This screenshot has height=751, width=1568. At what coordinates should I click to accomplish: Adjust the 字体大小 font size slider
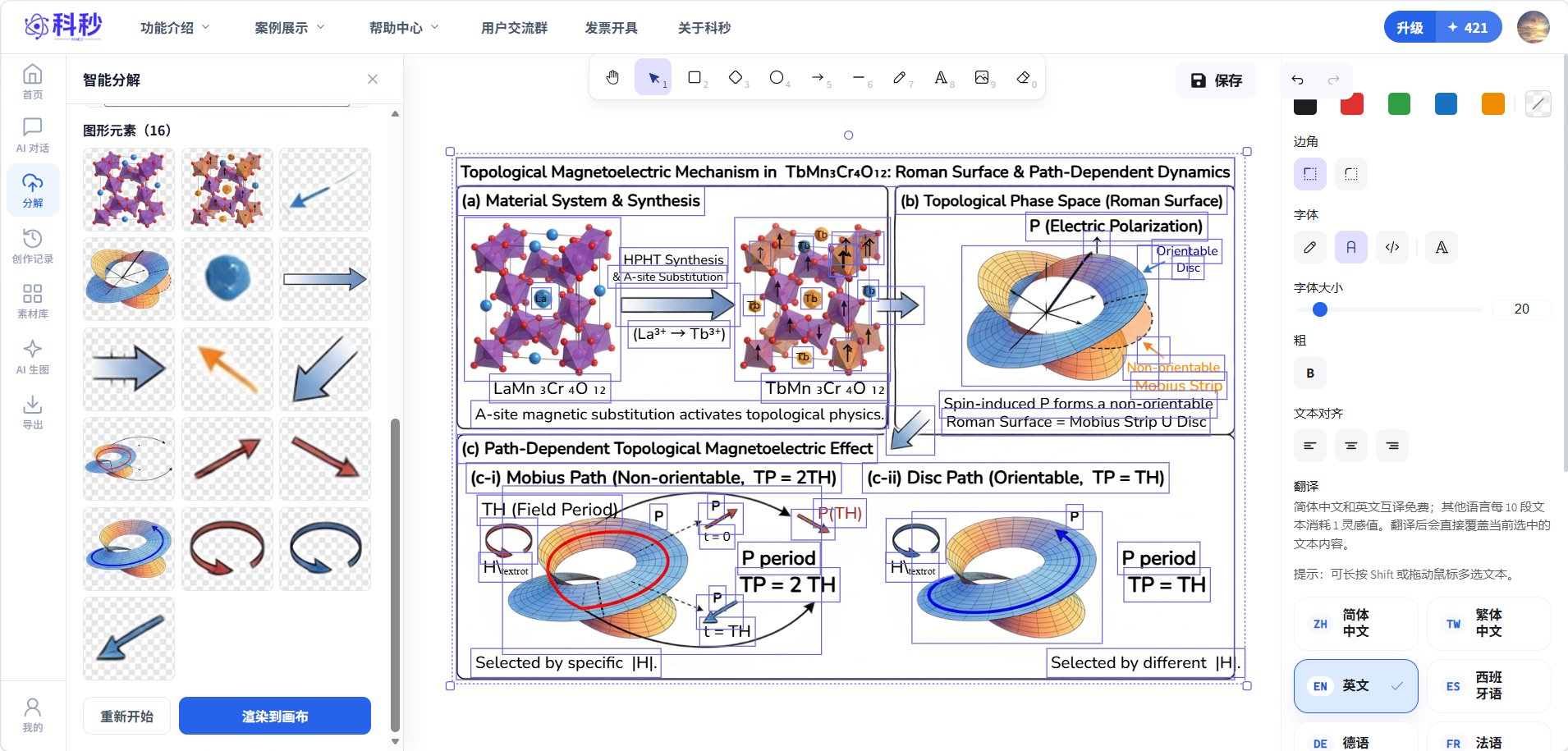1387,309
